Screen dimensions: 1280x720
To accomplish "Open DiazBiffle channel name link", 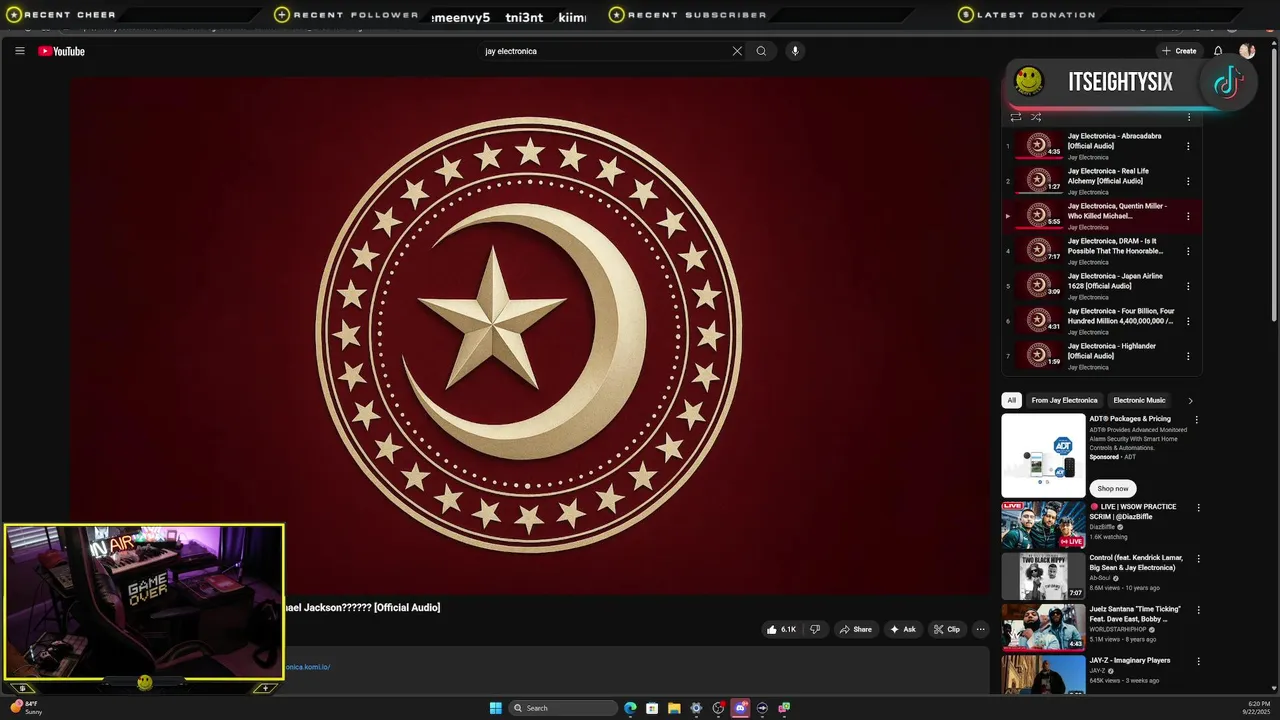I will click(x=1103, y=527).
